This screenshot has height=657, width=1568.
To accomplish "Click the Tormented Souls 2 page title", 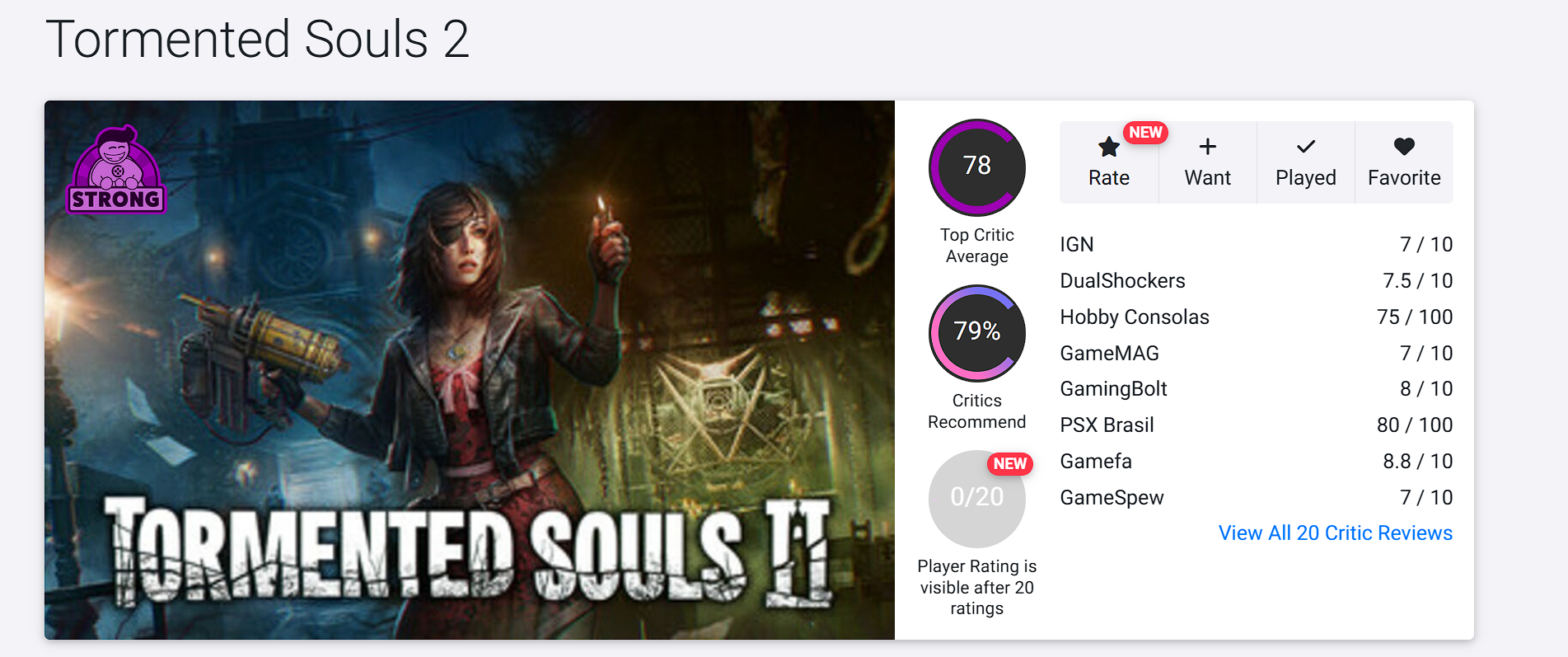I will coord(257,40).
